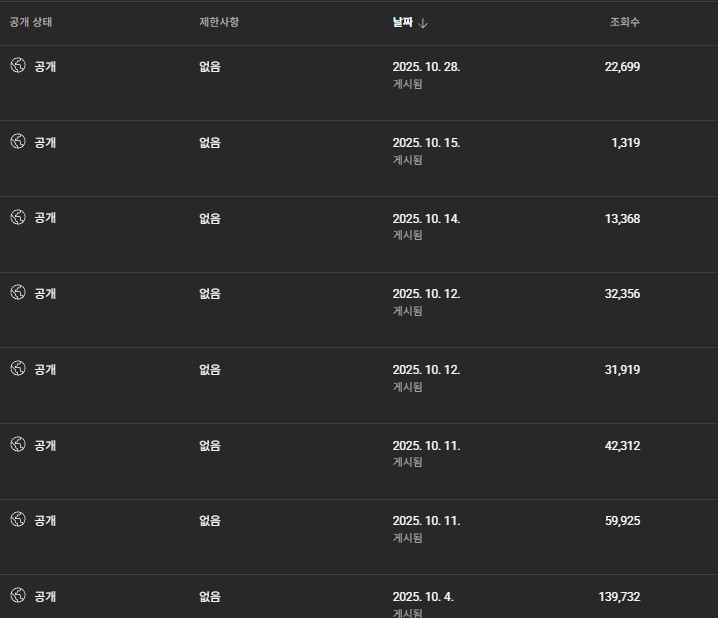
Task: Click 공개 label in 2025. 10. 14. row
Action: point(45,218)
